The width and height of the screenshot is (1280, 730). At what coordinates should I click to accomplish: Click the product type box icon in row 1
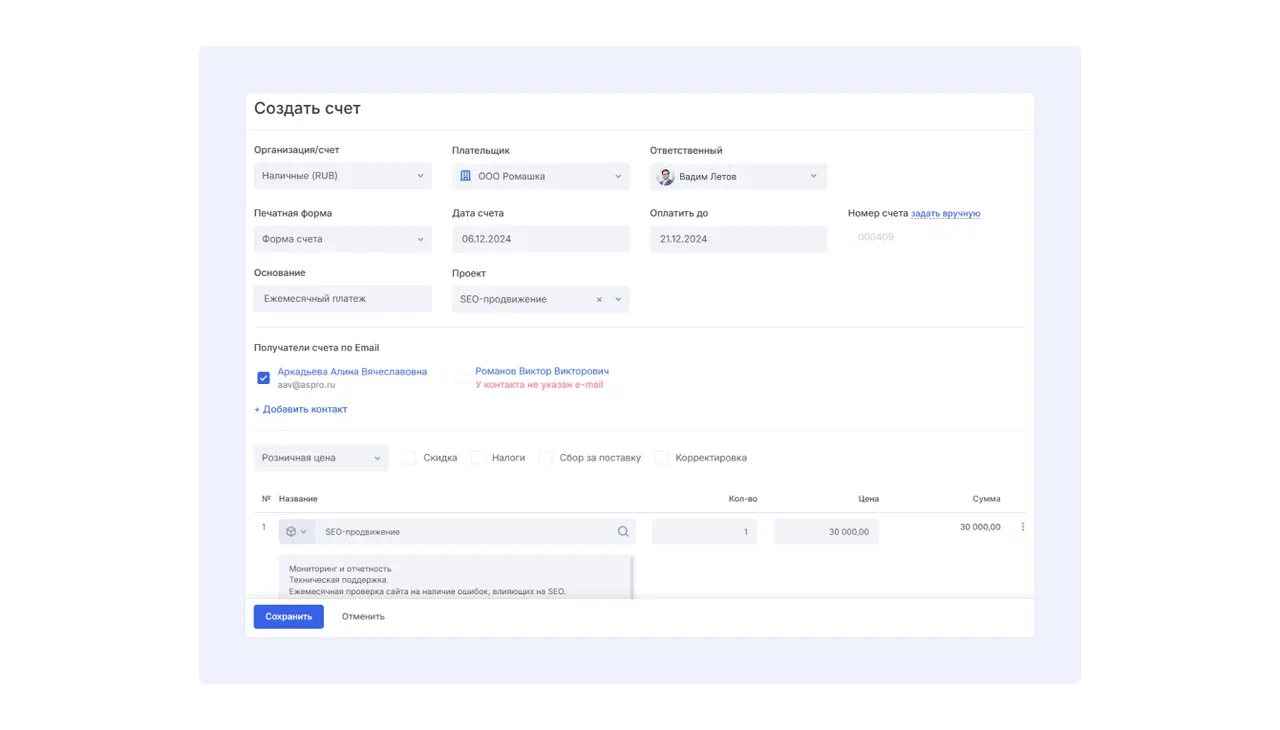click(291, 532)
